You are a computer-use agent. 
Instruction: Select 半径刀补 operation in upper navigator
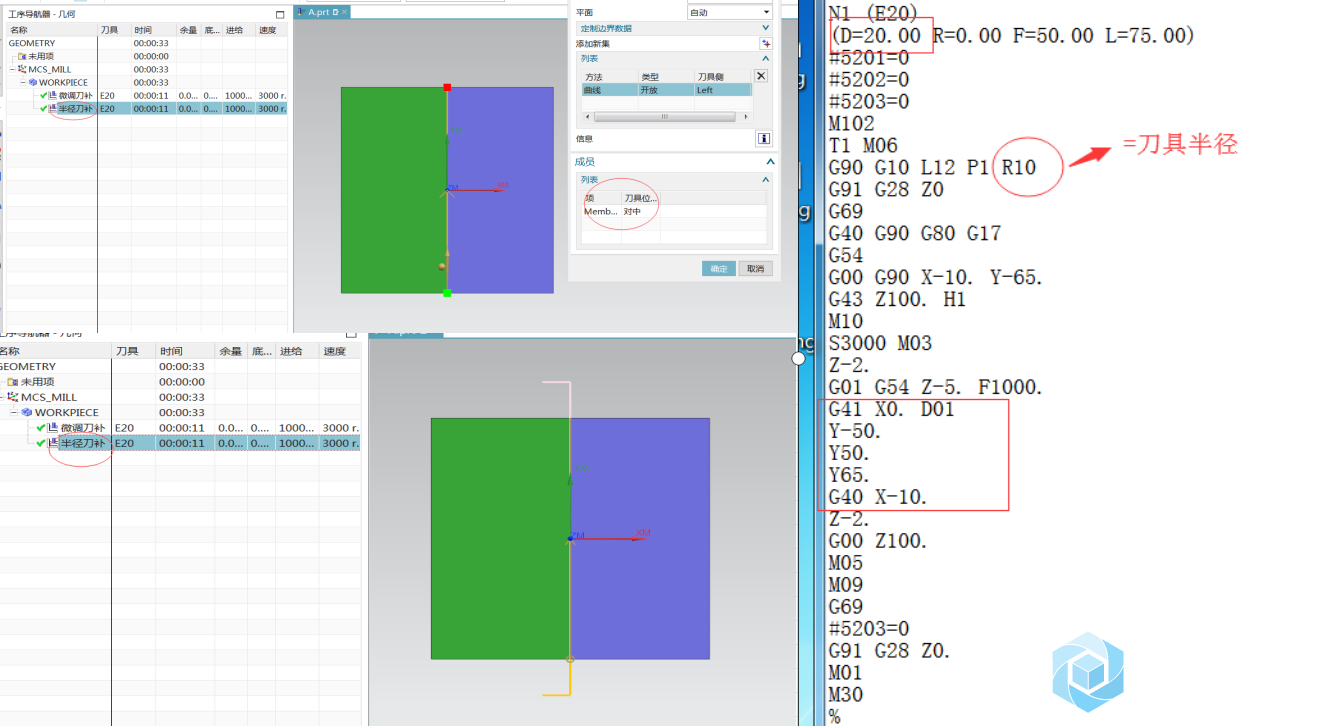pos(76,108)
